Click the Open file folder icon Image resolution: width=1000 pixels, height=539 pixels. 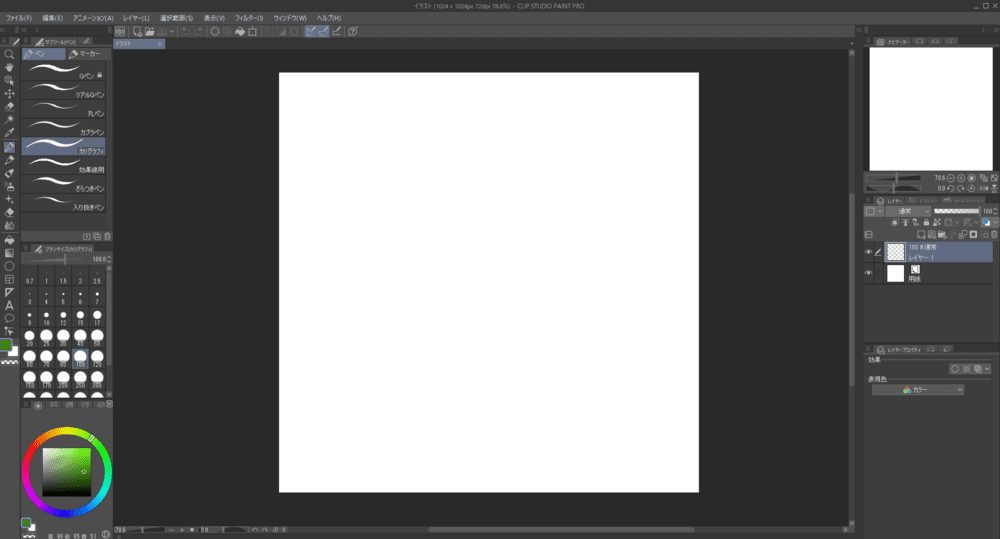click(x=149, y=31)
